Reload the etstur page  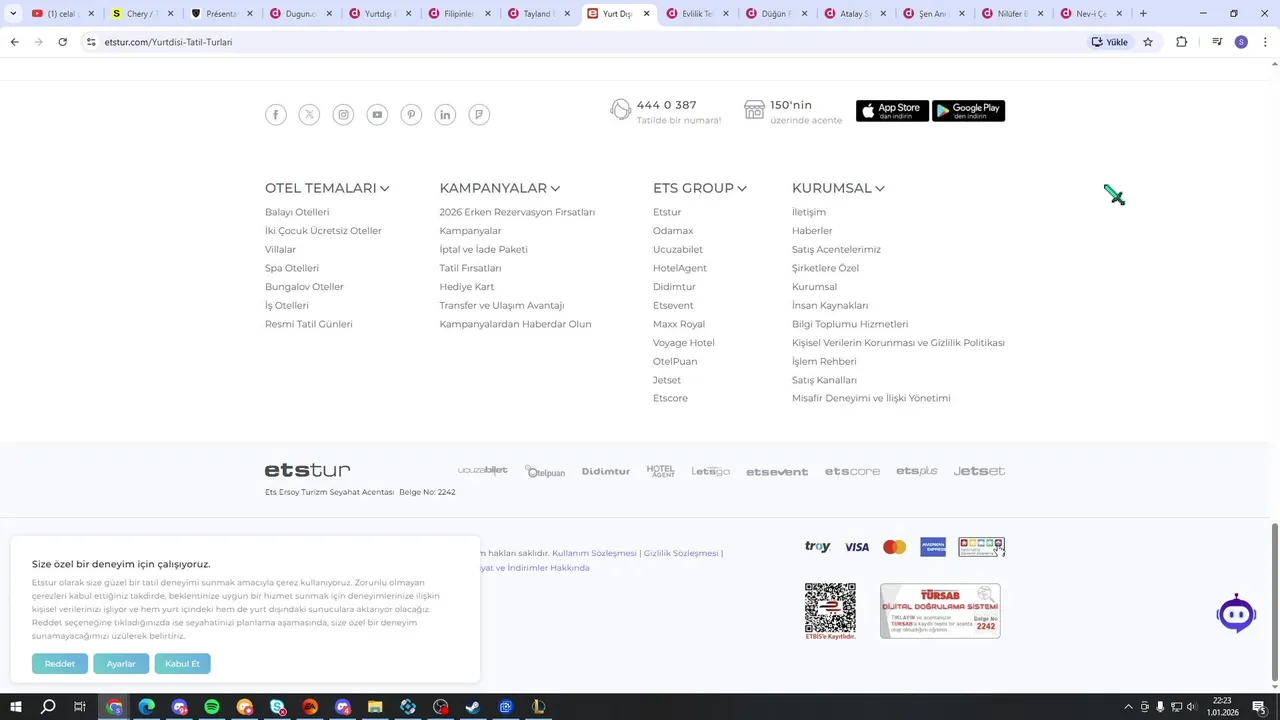point(62,42)
